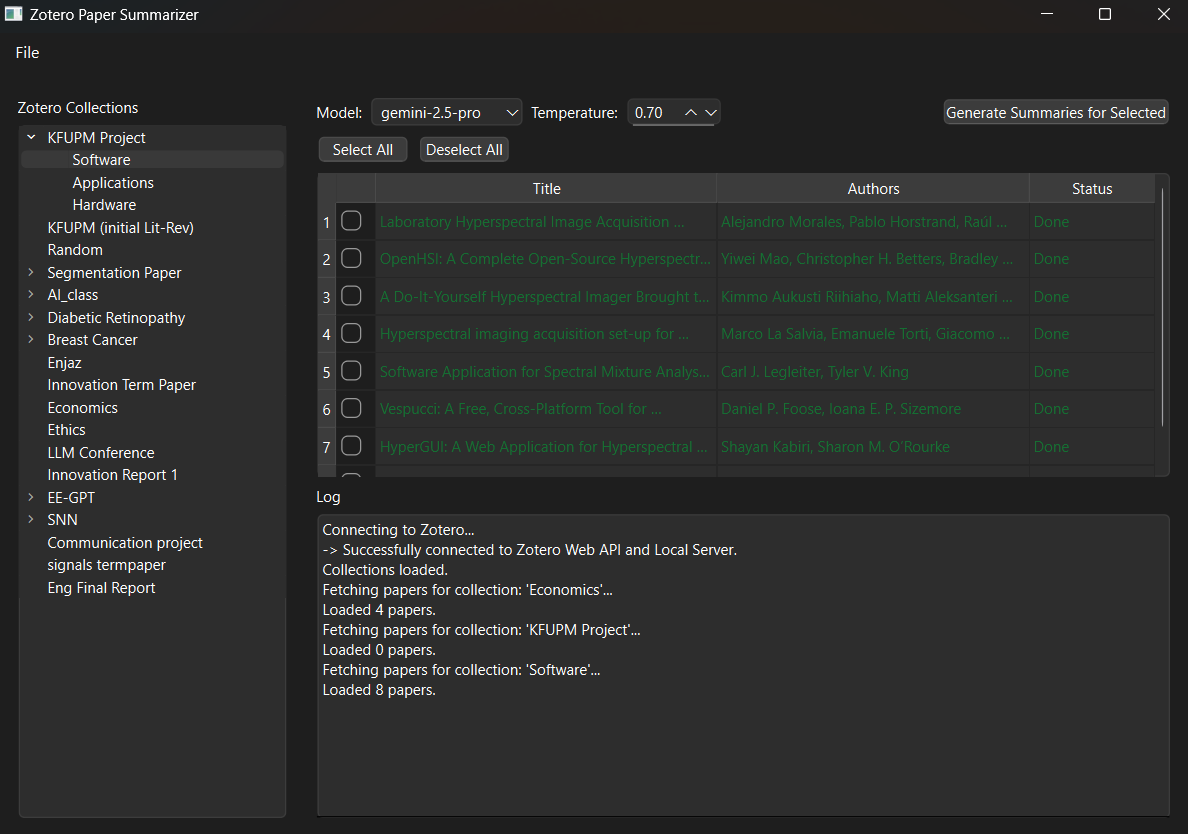
Task: Click the Zotero Paper Summarizer app icon
Action: (x=14, y=14)
